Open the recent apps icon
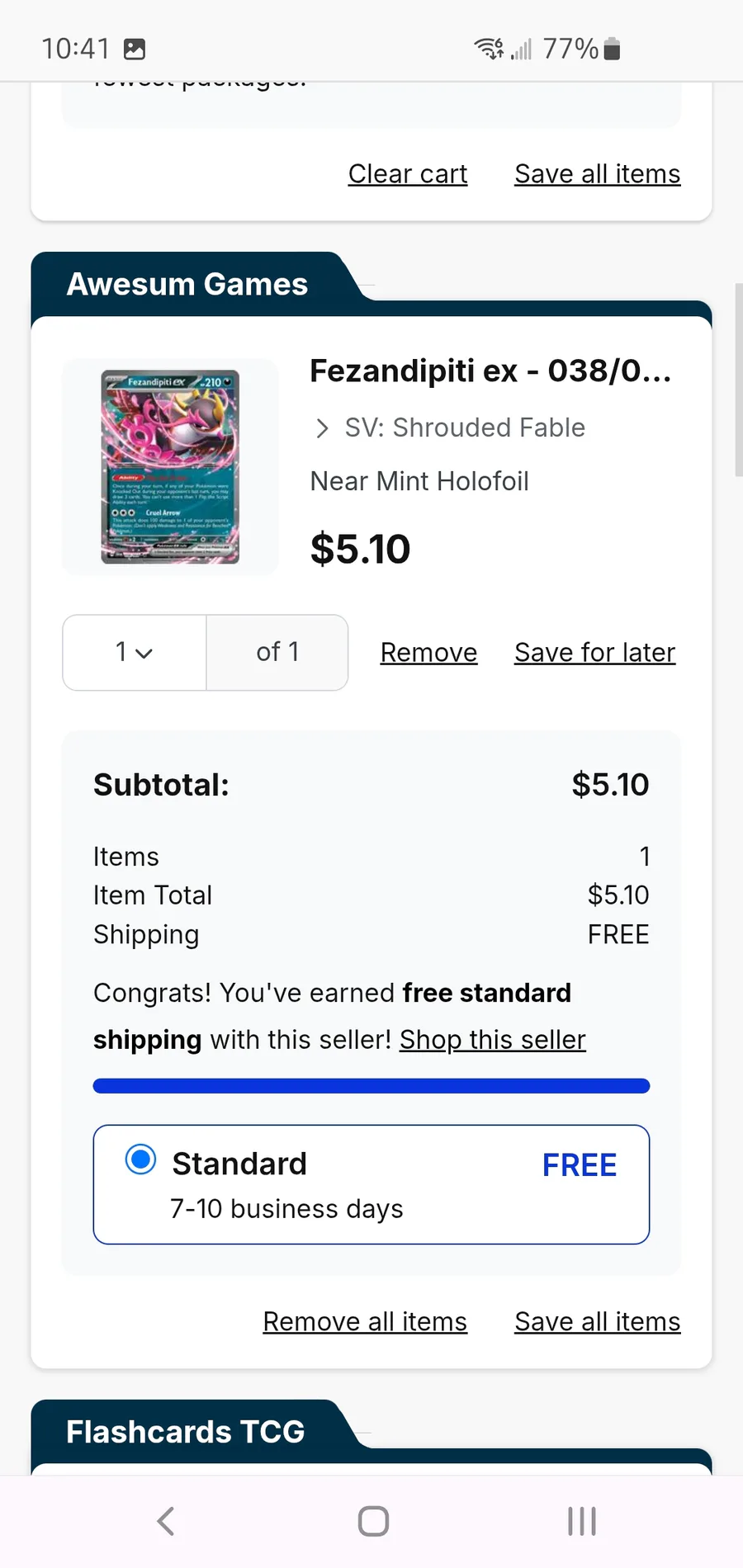The width and height of the screenshot is (743, 1568). click(581, 1521)
